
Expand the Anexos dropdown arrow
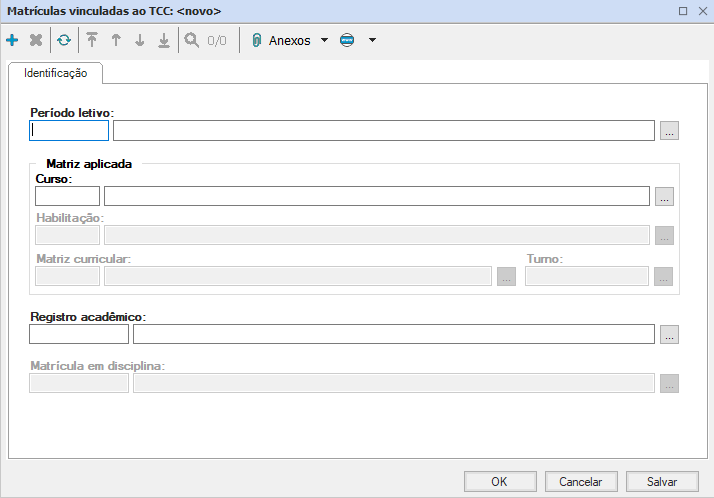click(324, 41)
